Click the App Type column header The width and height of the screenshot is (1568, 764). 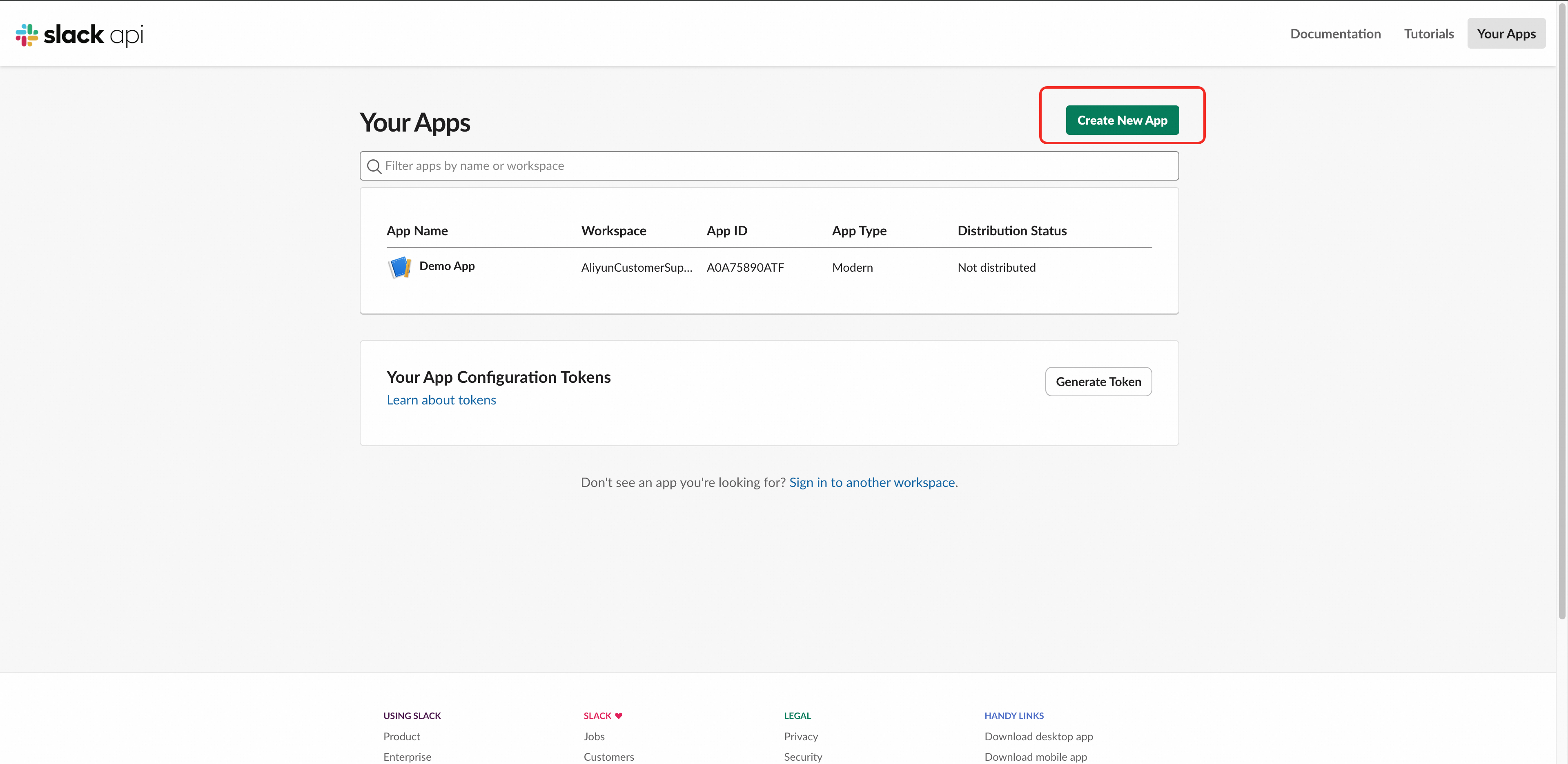(x=859, y=230)
